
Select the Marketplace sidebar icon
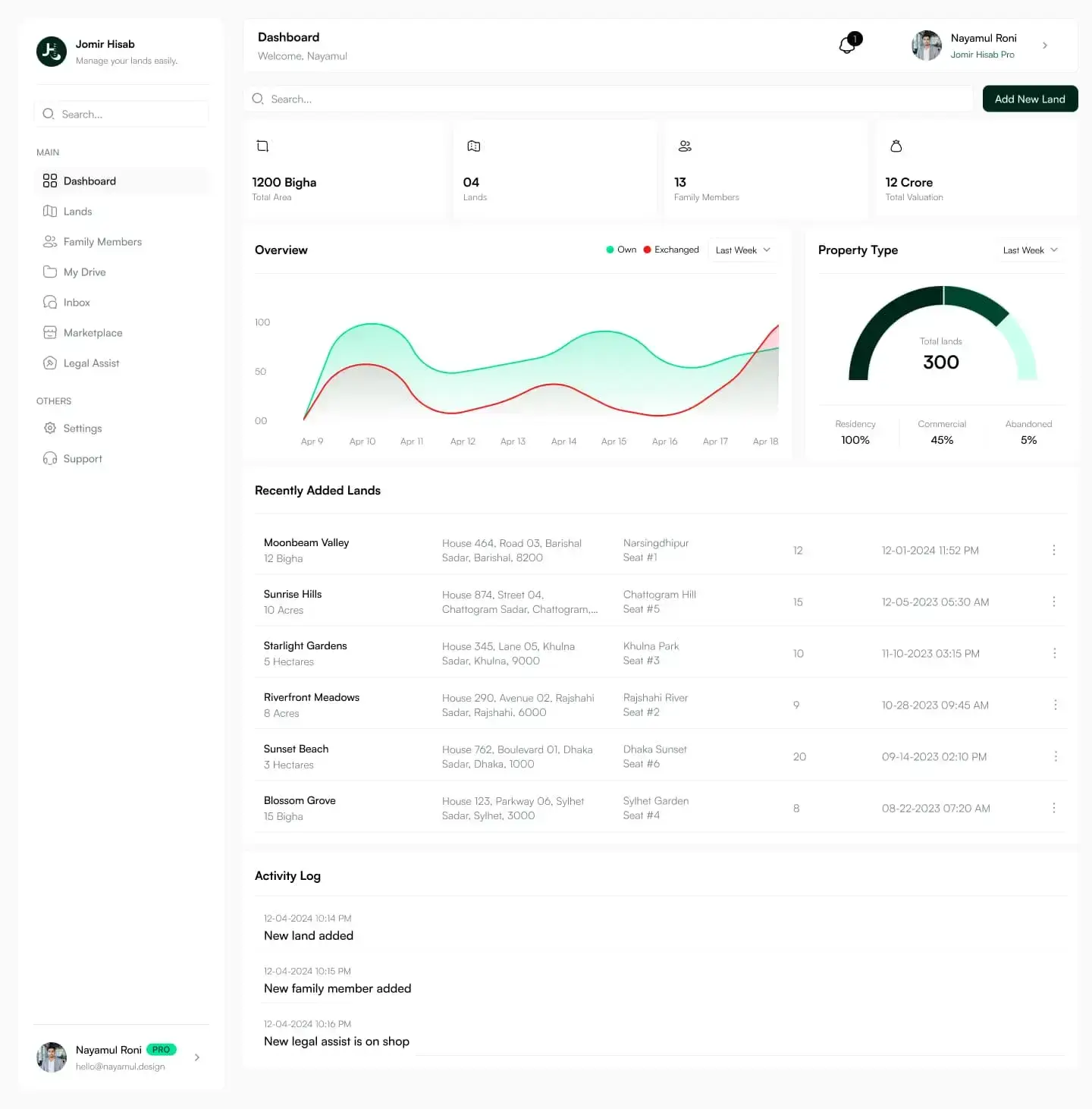[50, 332]
